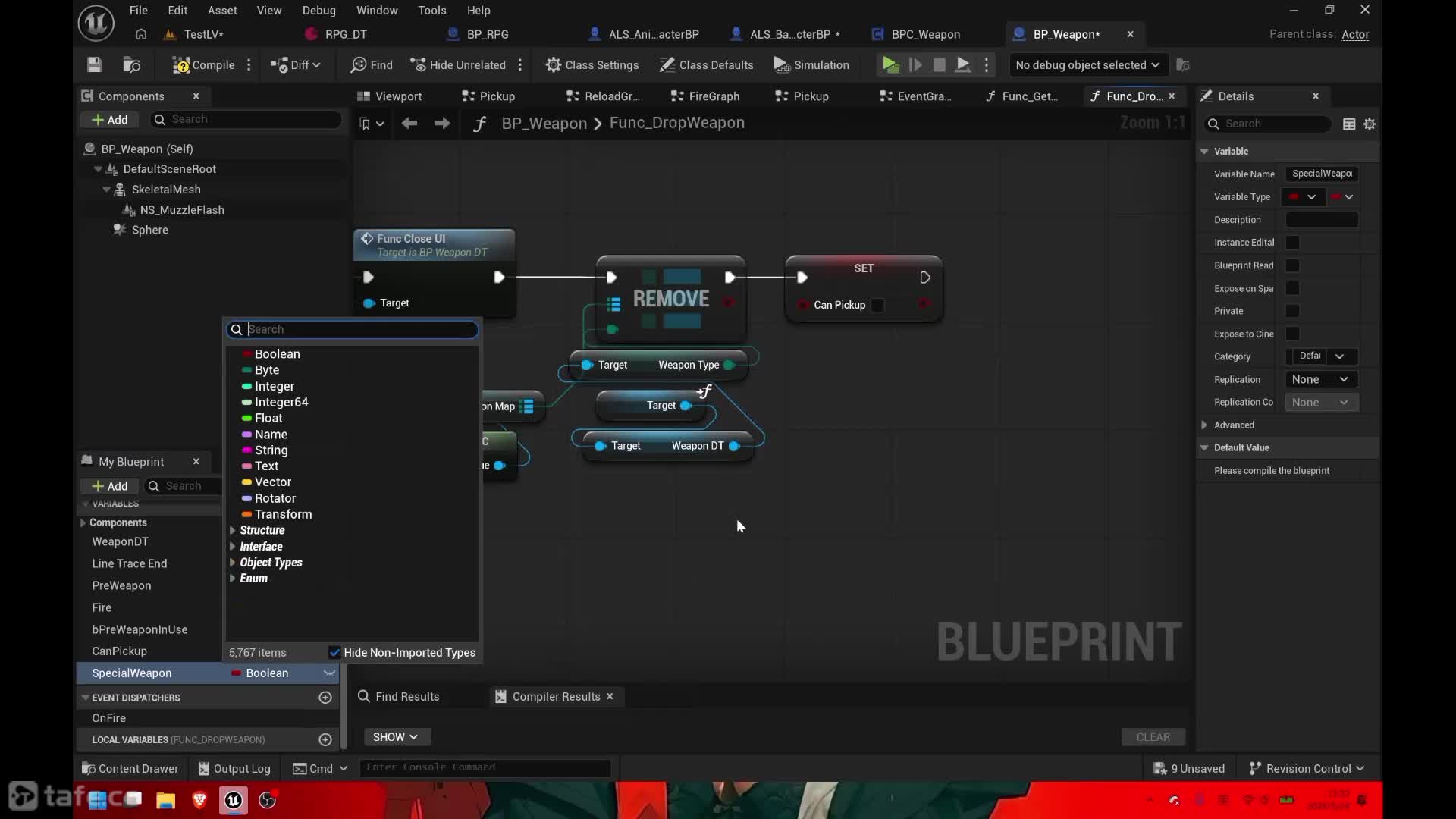Screen dimensions: 1456x819
Task: Add a new component in Components panel
Action: click(x=110, y=120)
